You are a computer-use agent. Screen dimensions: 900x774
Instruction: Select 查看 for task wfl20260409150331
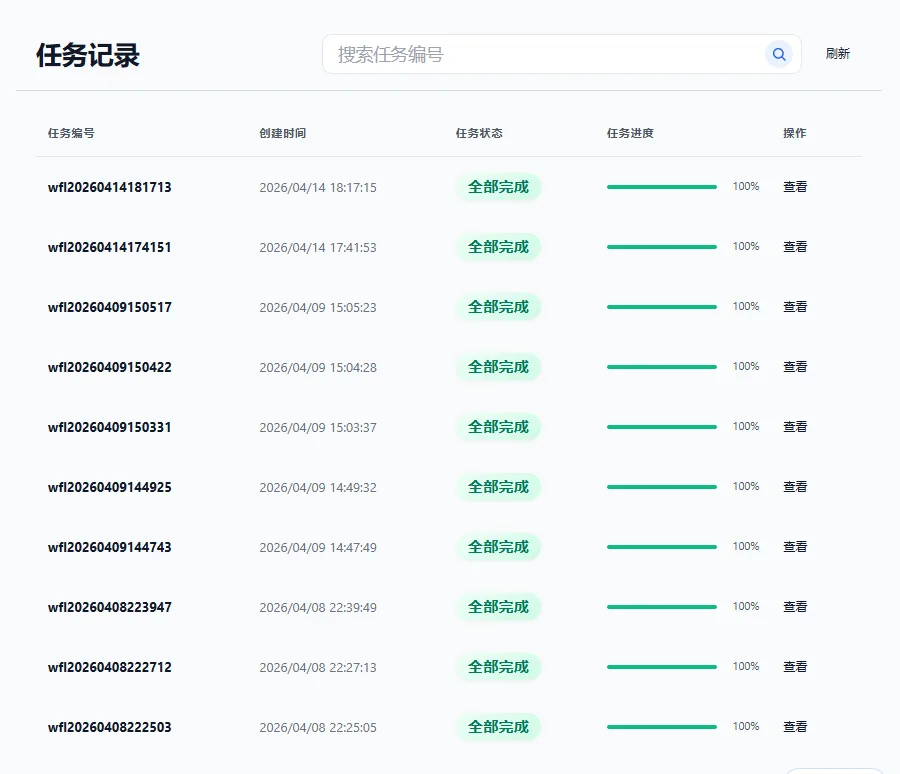click(x=795, y=427)
